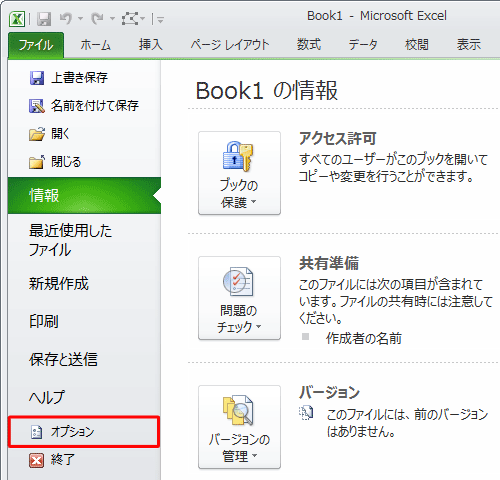Click the open folder icon beside 開く
This screenshot has height=480, width=500.
[x=37, y=134]
